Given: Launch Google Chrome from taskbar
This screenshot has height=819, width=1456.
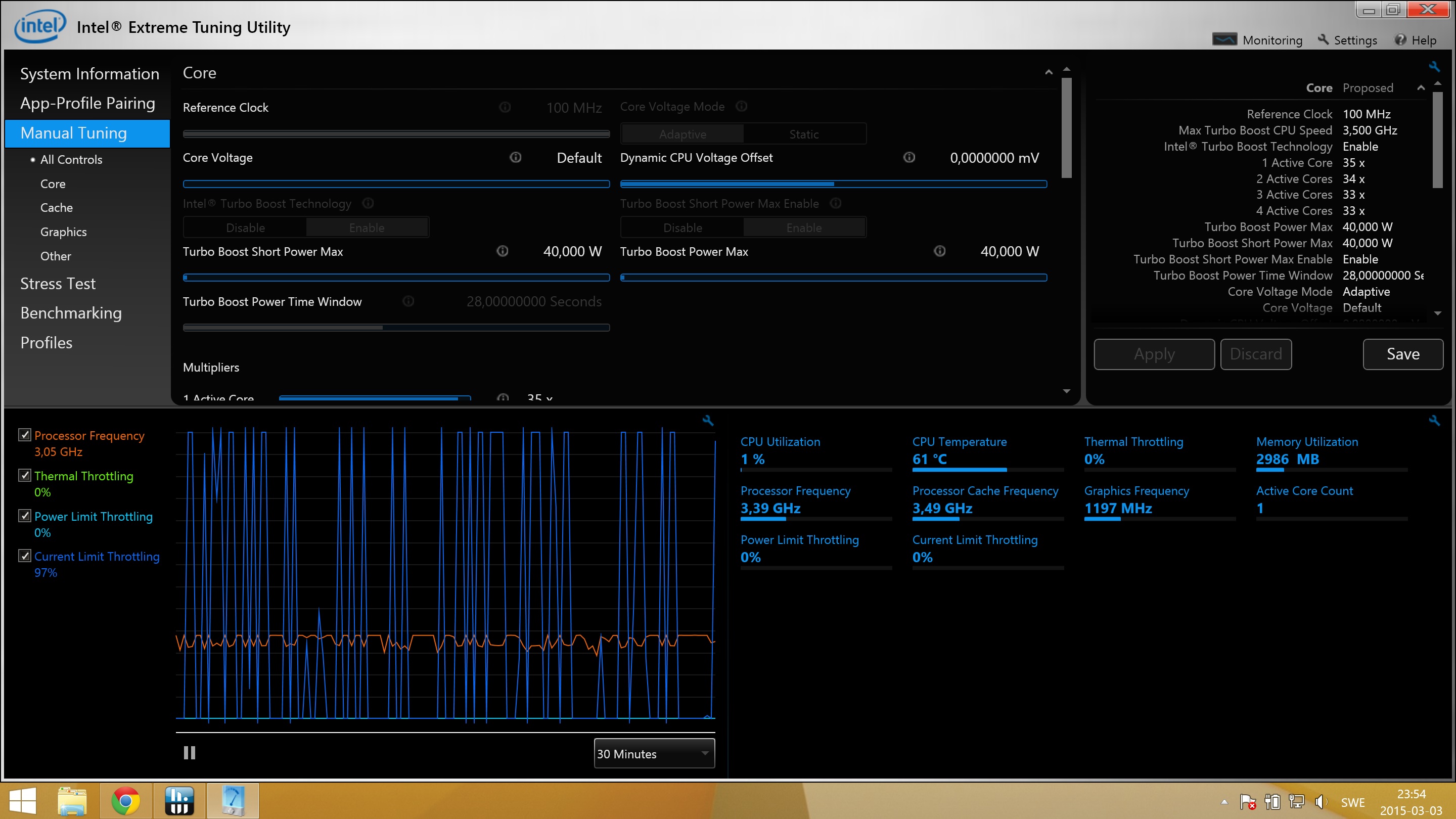Looking at the screenshot, I should (125, 801).
